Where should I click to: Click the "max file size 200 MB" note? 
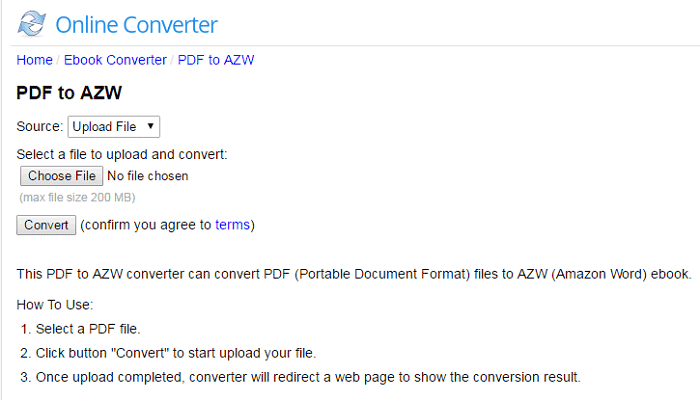(x=77, y=197)
